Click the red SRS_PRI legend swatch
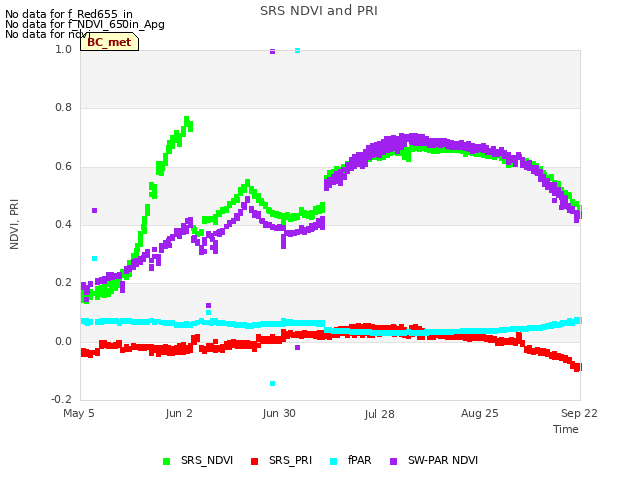The width and height of the screenshot is (640, 480). click(x=255, y=462)
